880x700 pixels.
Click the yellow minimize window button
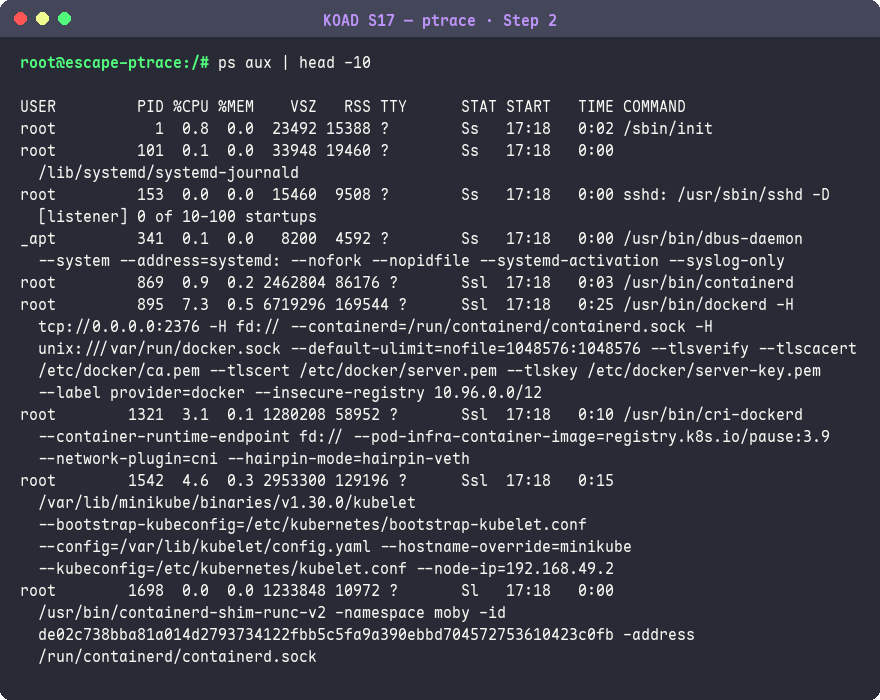pyautogui.click(x=43, y=19)
